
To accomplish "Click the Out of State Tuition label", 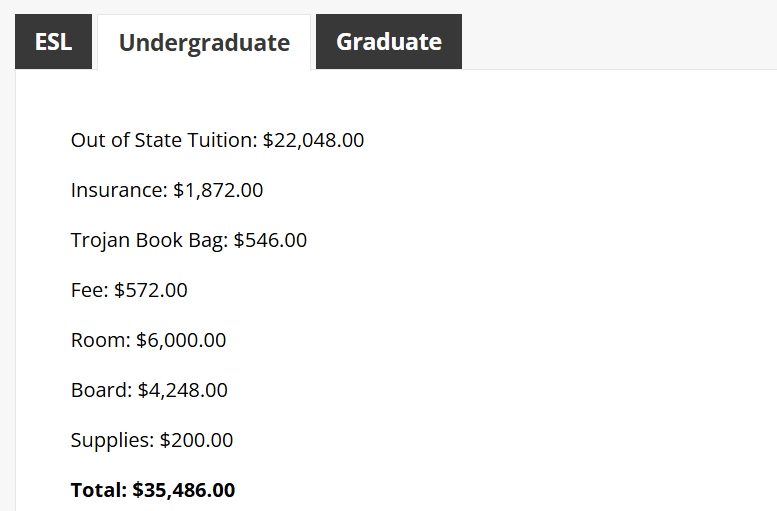I will (163, 140).
